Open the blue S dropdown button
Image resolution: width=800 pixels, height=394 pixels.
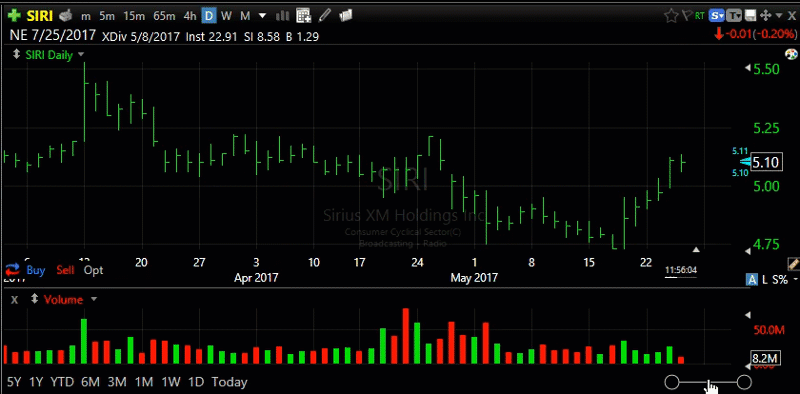[x=717, y=16]
